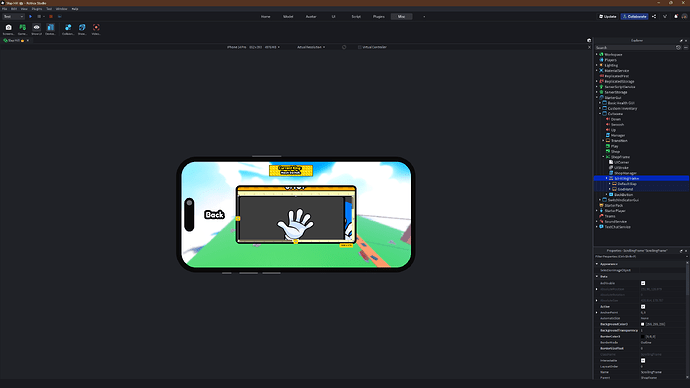Open the Edit menu
The width and height of the screenshot is (690, 388).
pyautogui.click(x=14, y=9)
